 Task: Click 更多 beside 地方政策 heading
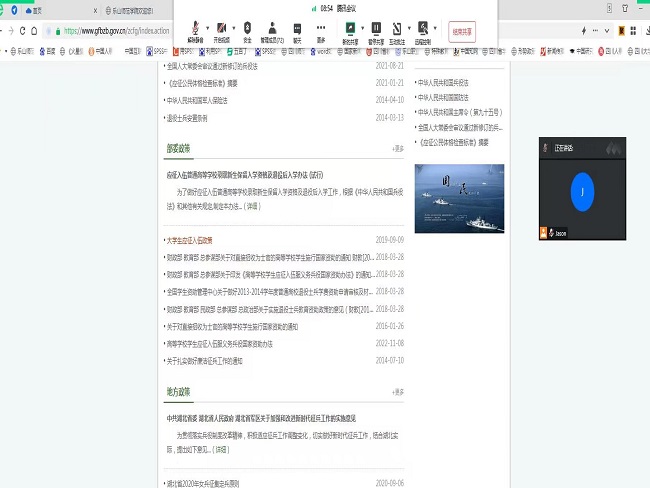click(x=398, y=392)
